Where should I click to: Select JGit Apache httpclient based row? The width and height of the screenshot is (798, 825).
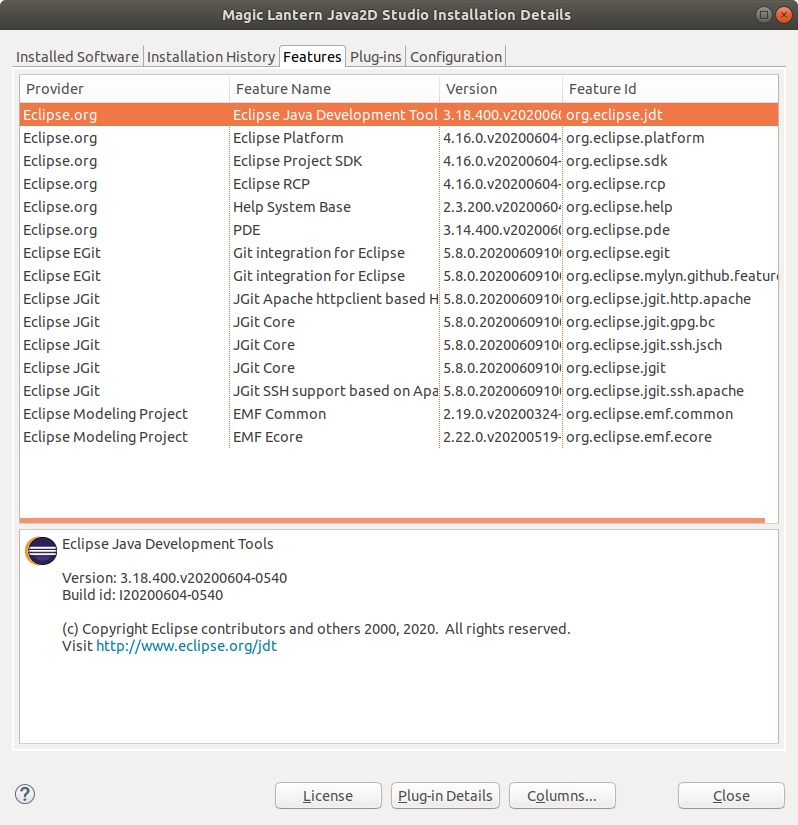coord(399,299)
